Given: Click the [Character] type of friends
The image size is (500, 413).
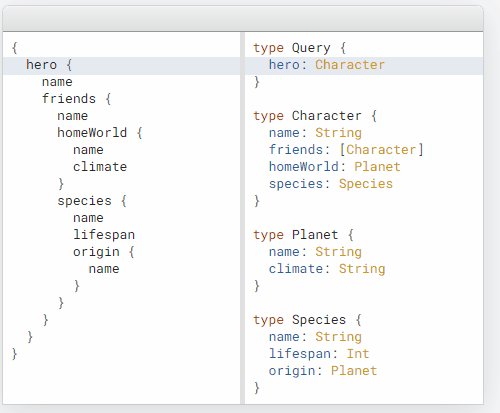Looking at the screenshot, I should click(381, 150).
